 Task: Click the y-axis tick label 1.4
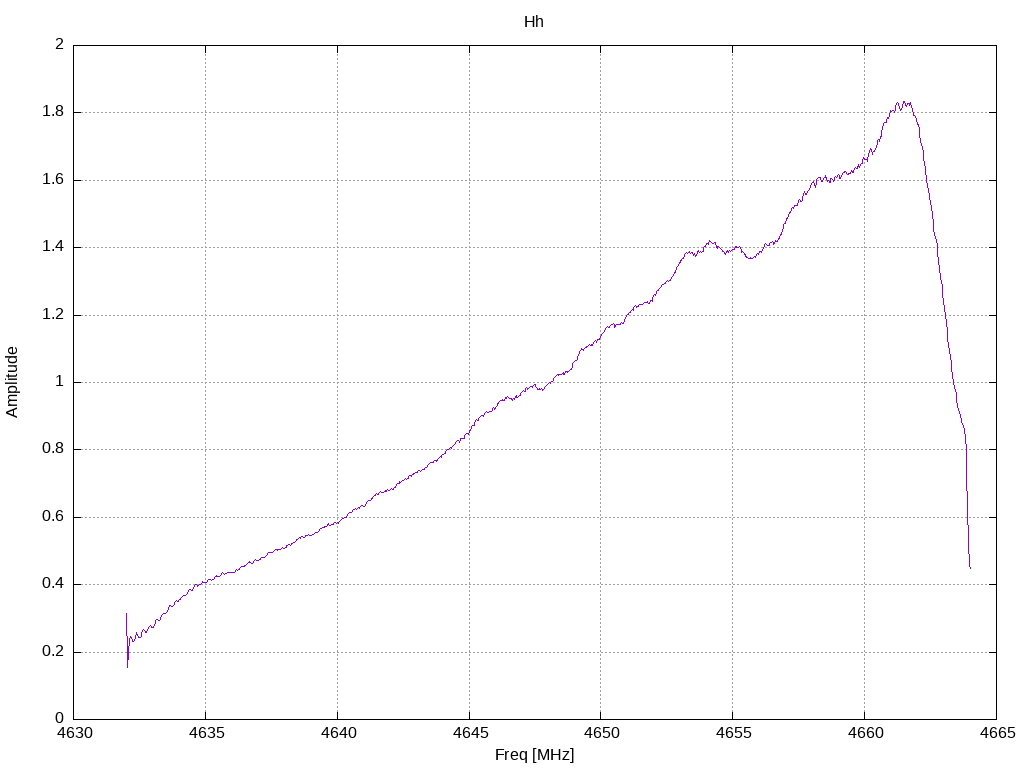click(53, 247)
